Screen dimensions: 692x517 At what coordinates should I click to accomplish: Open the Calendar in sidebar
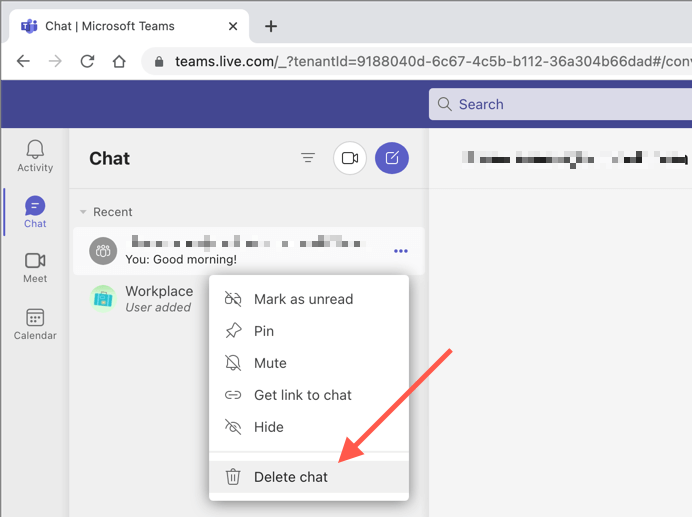click(35, 324)
